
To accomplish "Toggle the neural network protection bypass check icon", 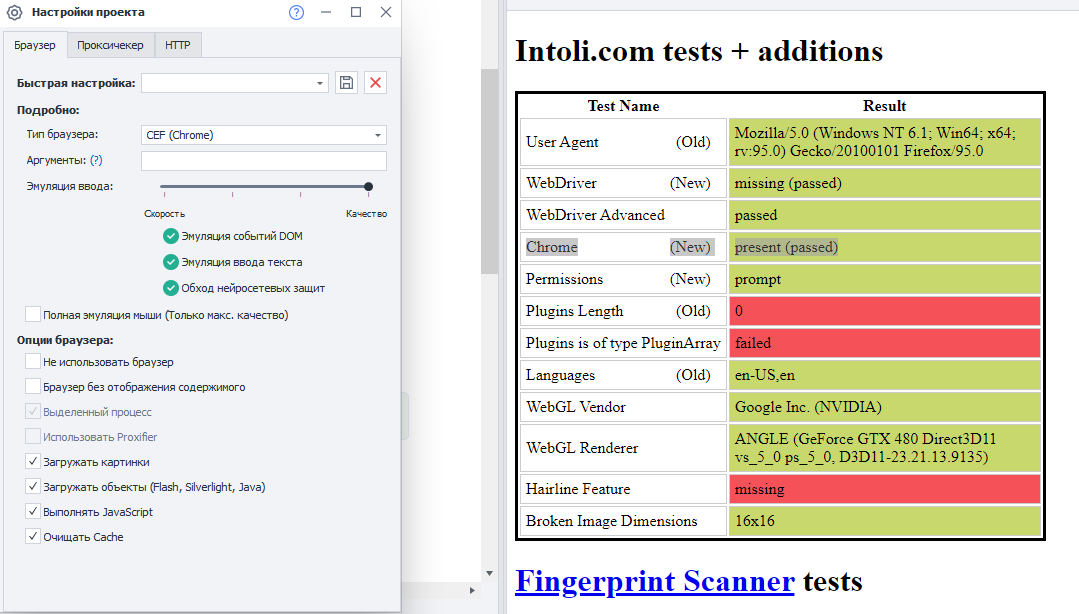I will coord(171,288).
